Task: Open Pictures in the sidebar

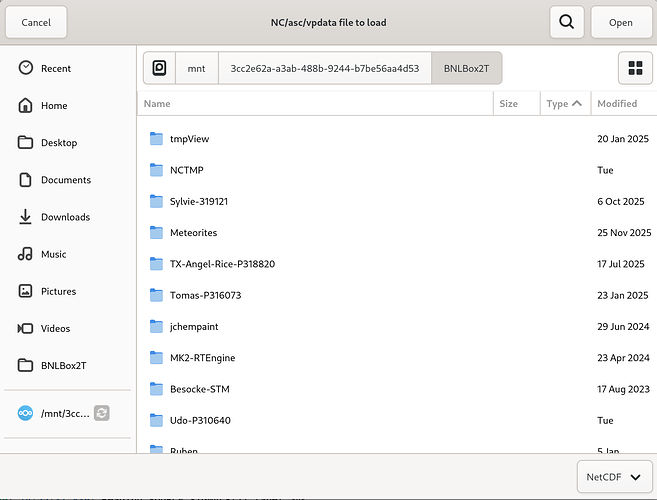Action: [58, 291]
